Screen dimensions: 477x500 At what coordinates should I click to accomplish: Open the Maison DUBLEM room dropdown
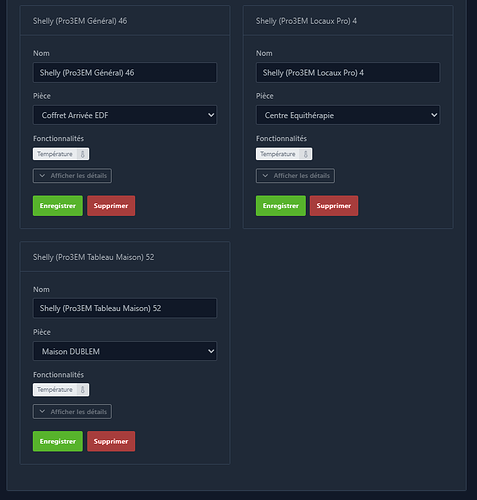tap(125, 351)
